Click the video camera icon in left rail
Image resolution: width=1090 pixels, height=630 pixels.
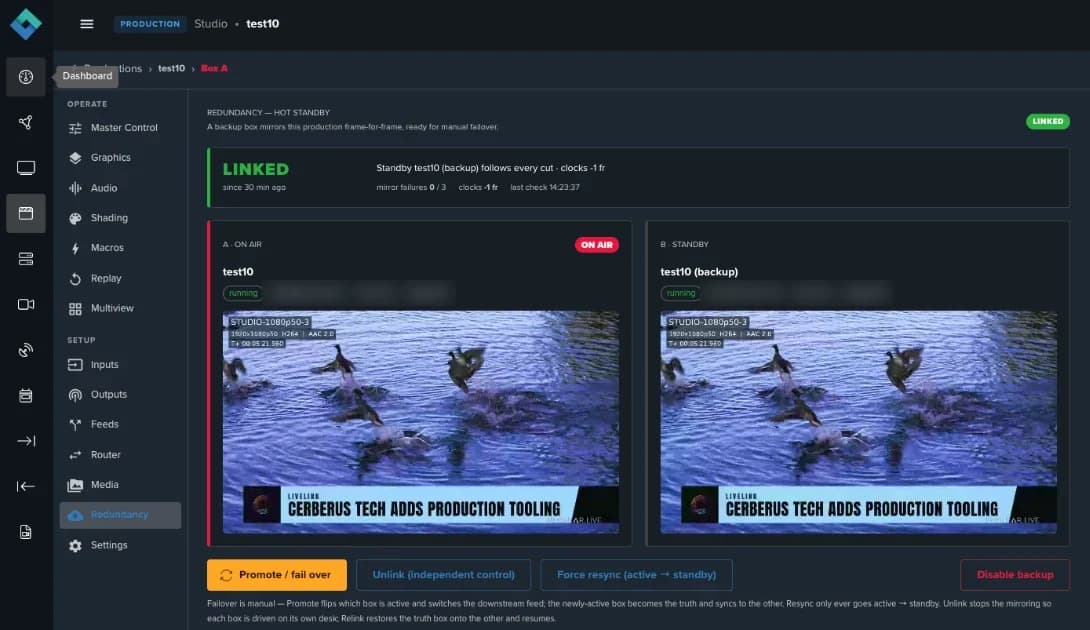pos(26,305)
